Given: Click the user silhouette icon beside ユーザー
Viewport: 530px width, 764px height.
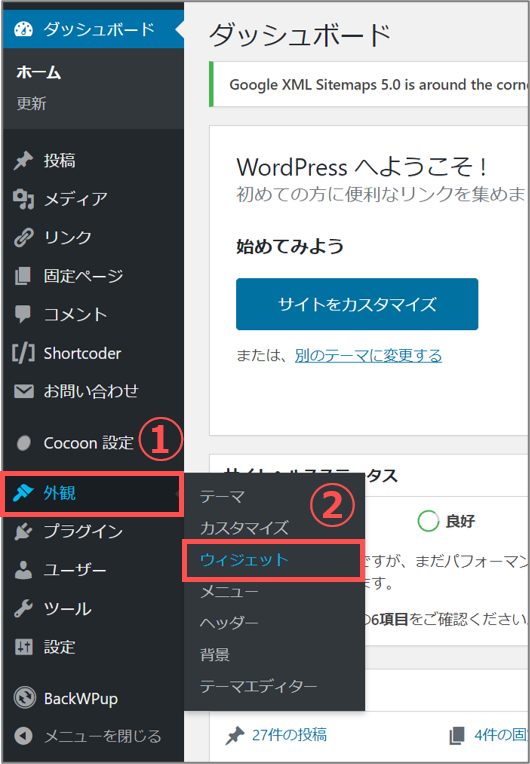Looking at the screenshot, I should 23,570.
